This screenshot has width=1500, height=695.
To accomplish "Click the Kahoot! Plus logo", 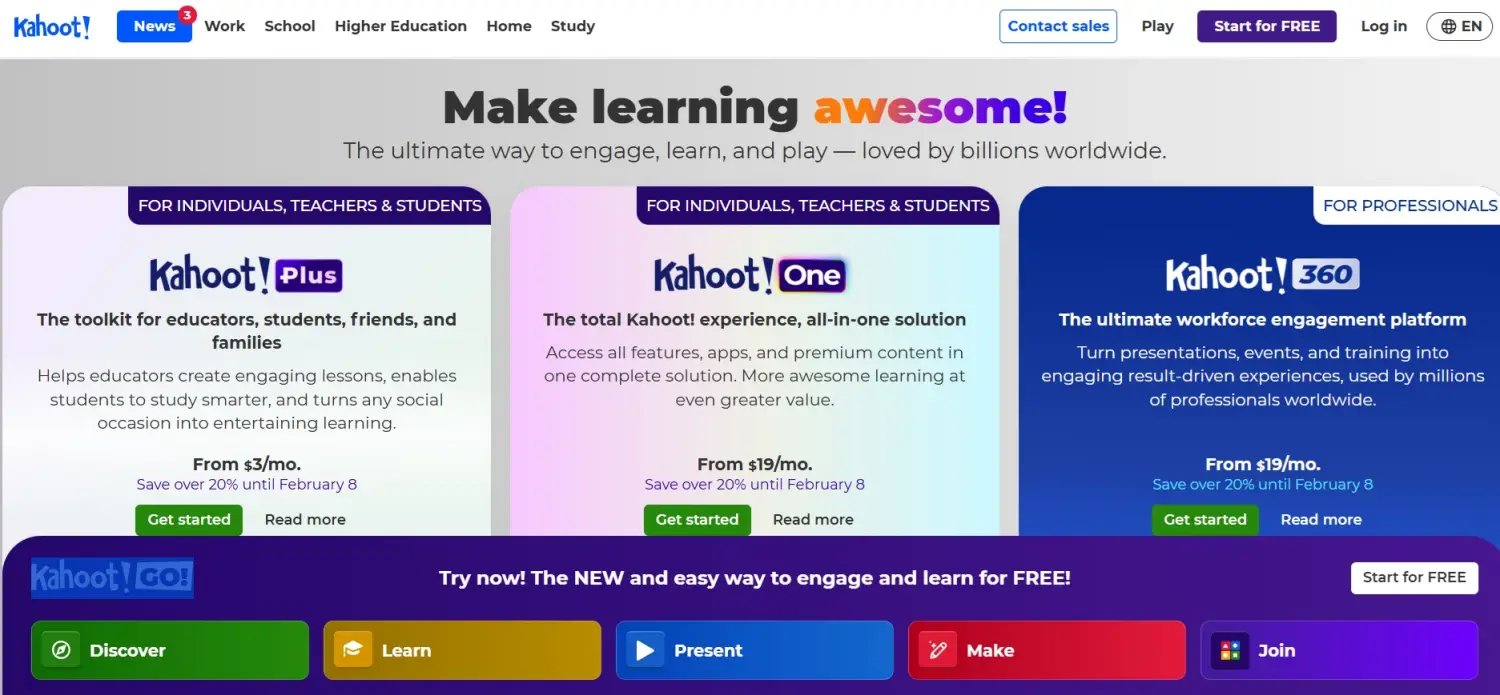I will (x=246, y=275).
